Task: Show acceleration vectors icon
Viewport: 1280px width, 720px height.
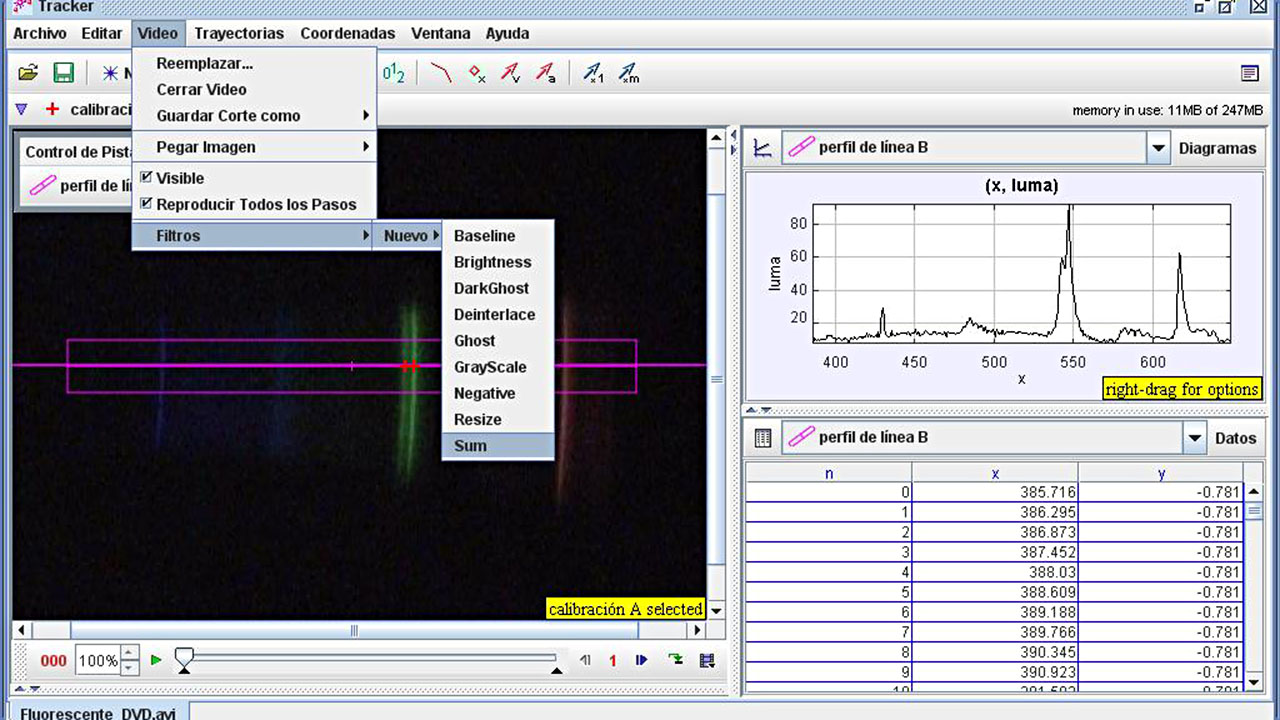Action: 545,73
